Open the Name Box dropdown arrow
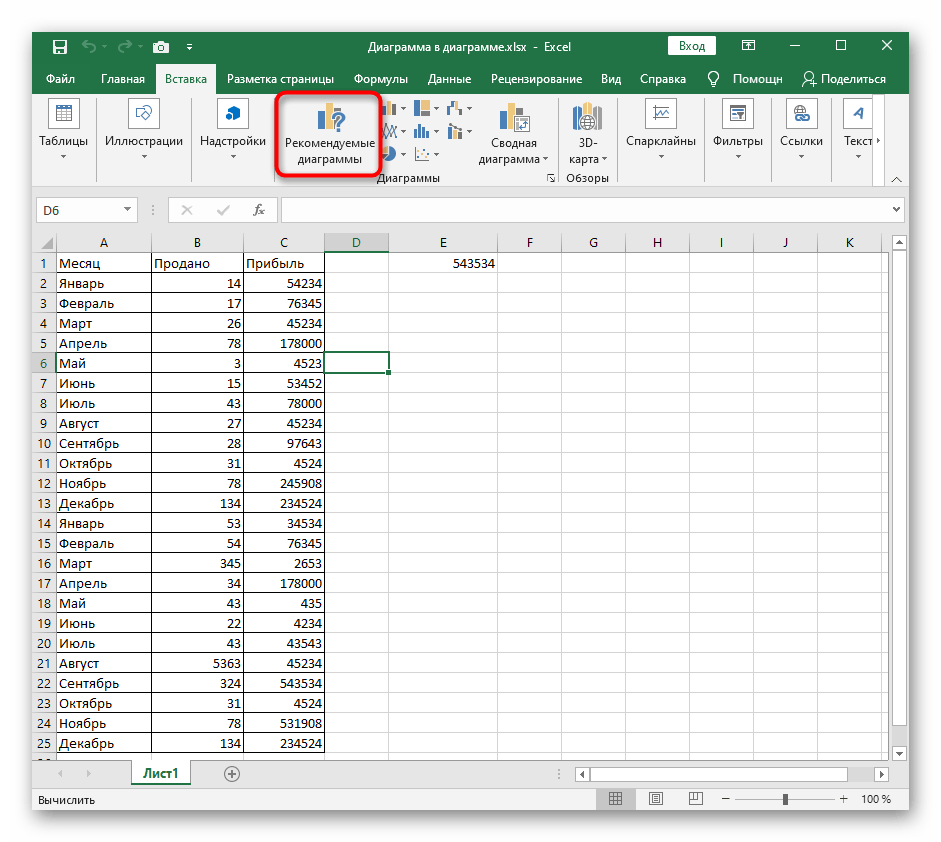This screenshot has width=941, height=842. [x=127, y=209]
